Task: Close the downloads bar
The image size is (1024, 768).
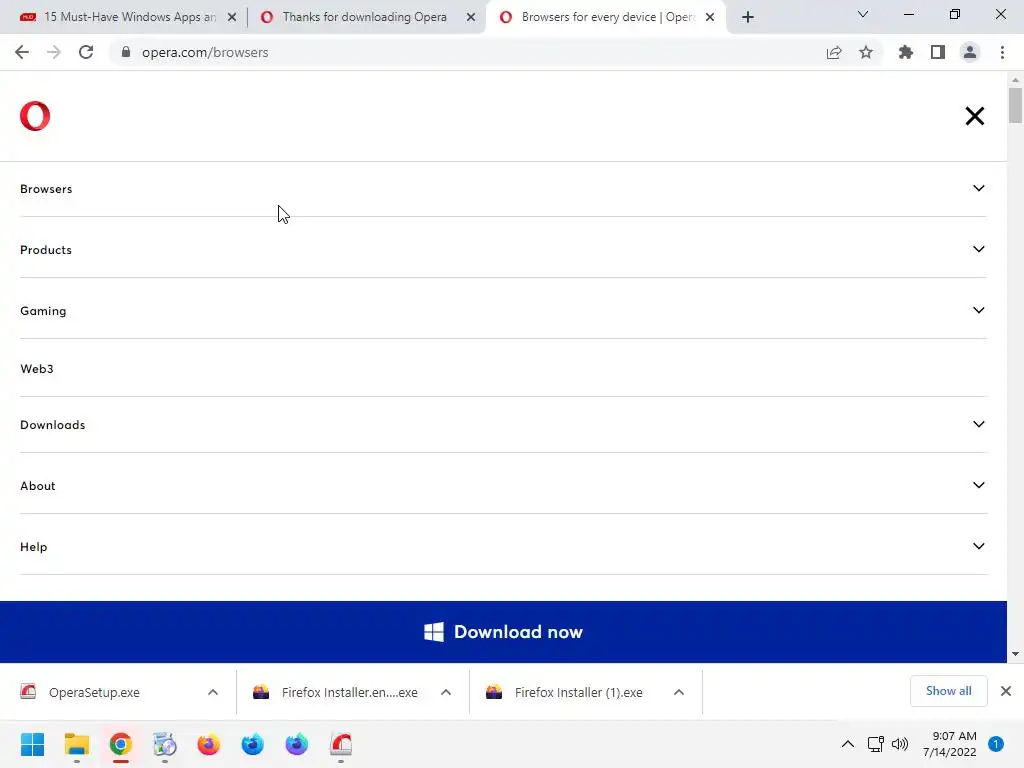Action: (x=1006, y=691)
